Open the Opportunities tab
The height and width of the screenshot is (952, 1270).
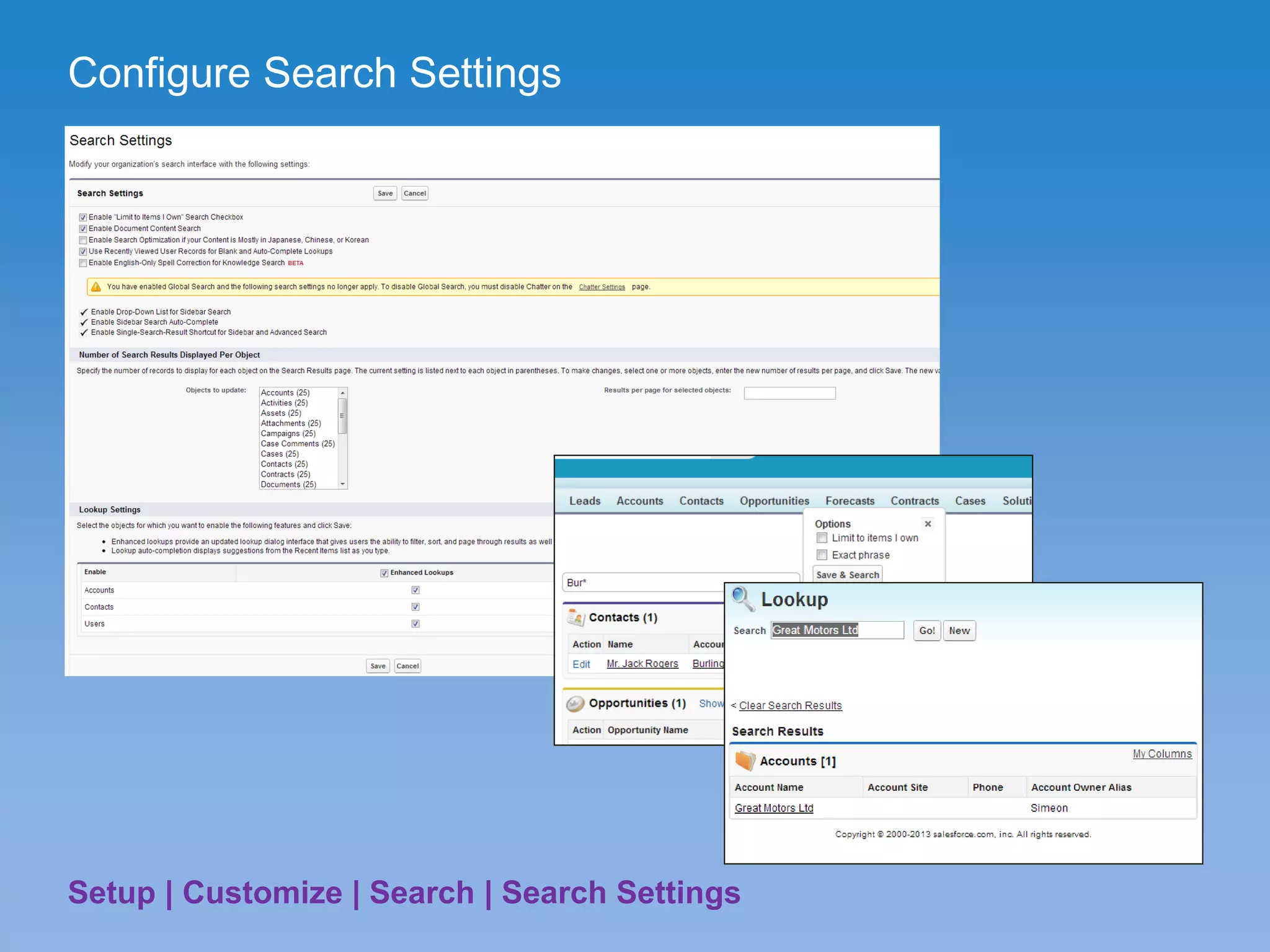click(x=774, y=501)
